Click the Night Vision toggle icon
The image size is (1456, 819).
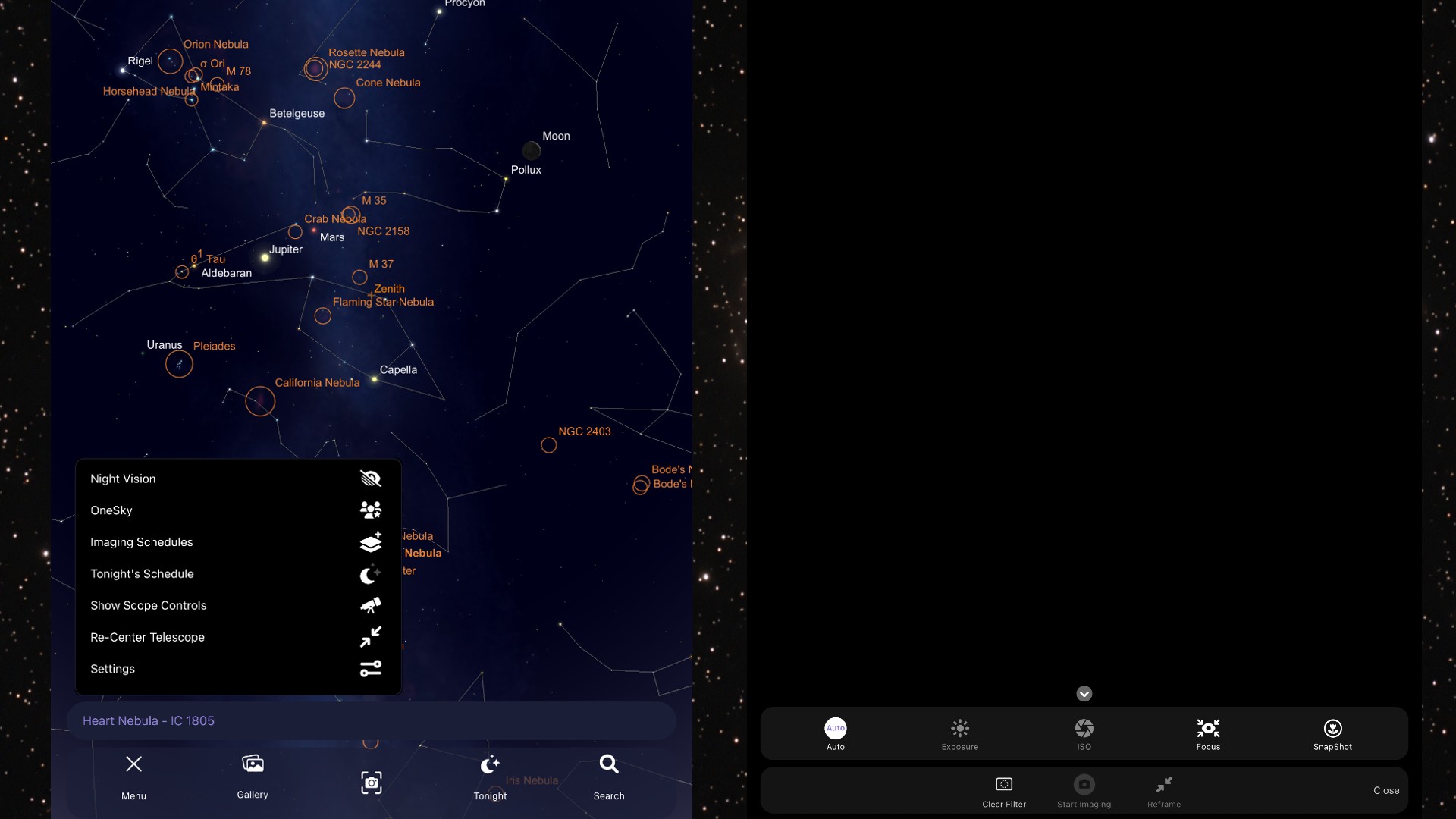point(369,479)
